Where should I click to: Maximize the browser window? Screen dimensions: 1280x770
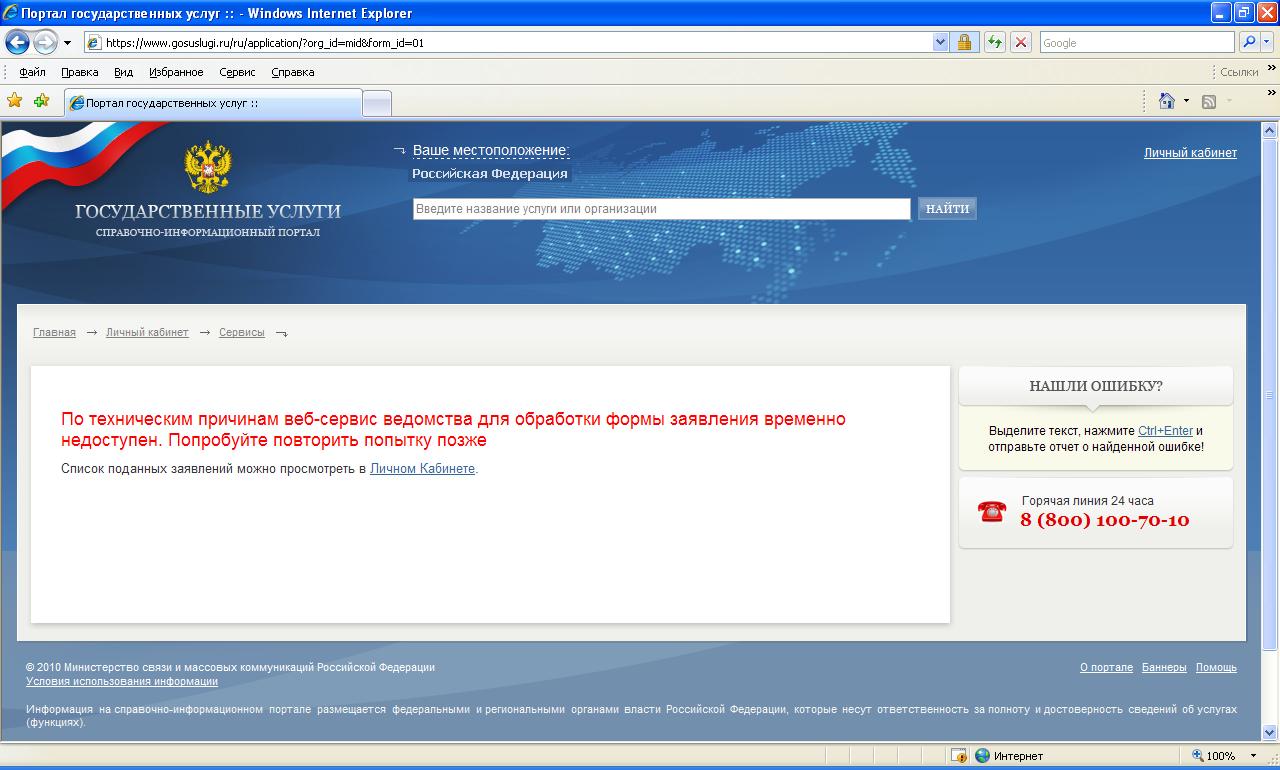click(1244, 13)
